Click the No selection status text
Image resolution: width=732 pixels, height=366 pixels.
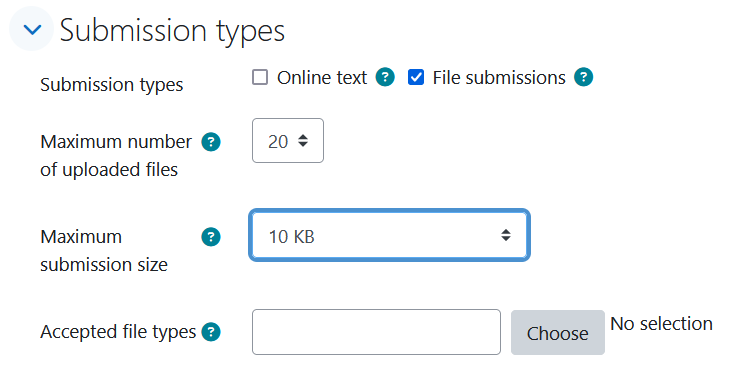[662, 324]
